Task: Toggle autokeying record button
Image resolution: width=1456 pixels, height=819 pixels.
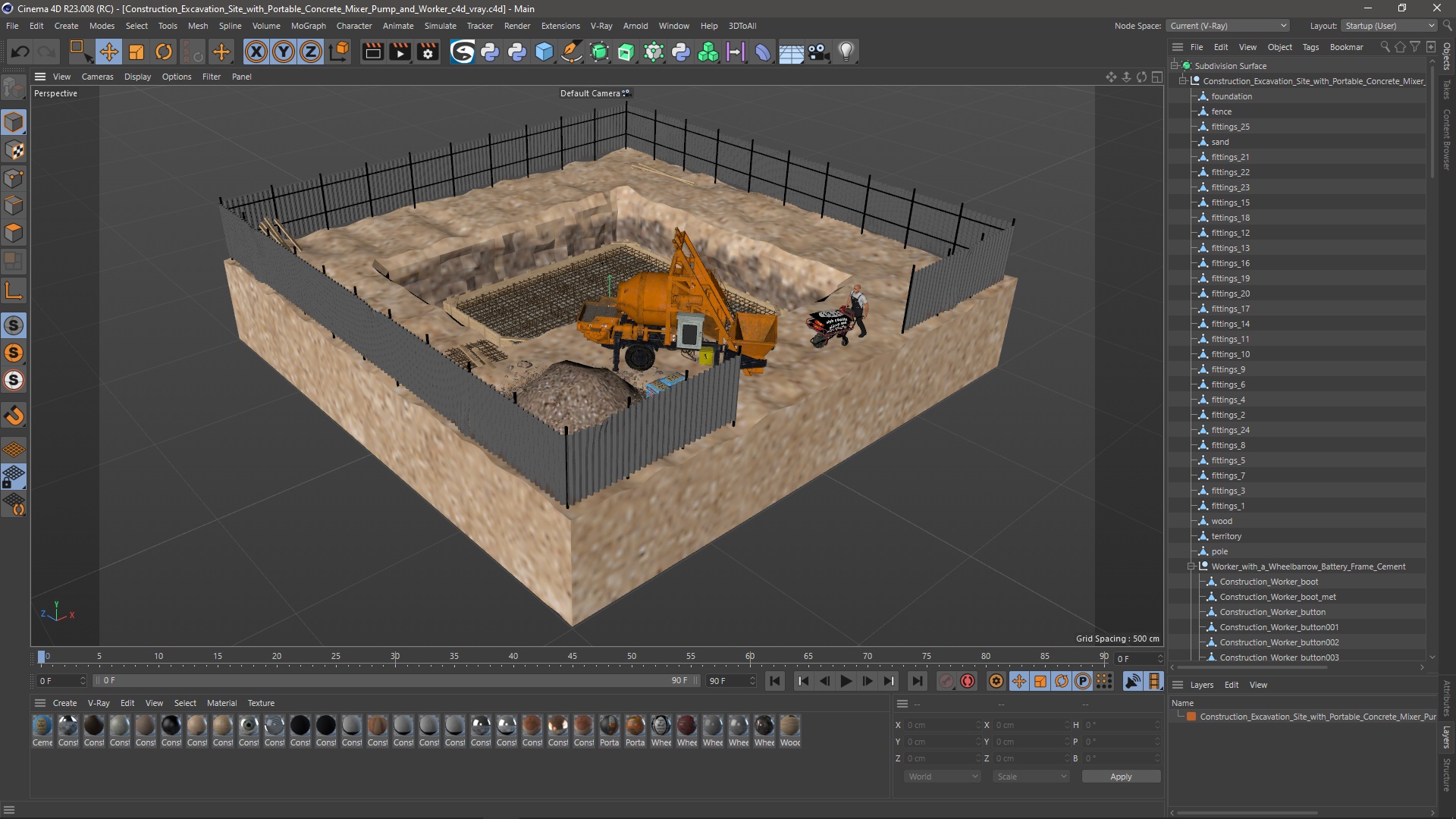Action: tap(968, 681)
